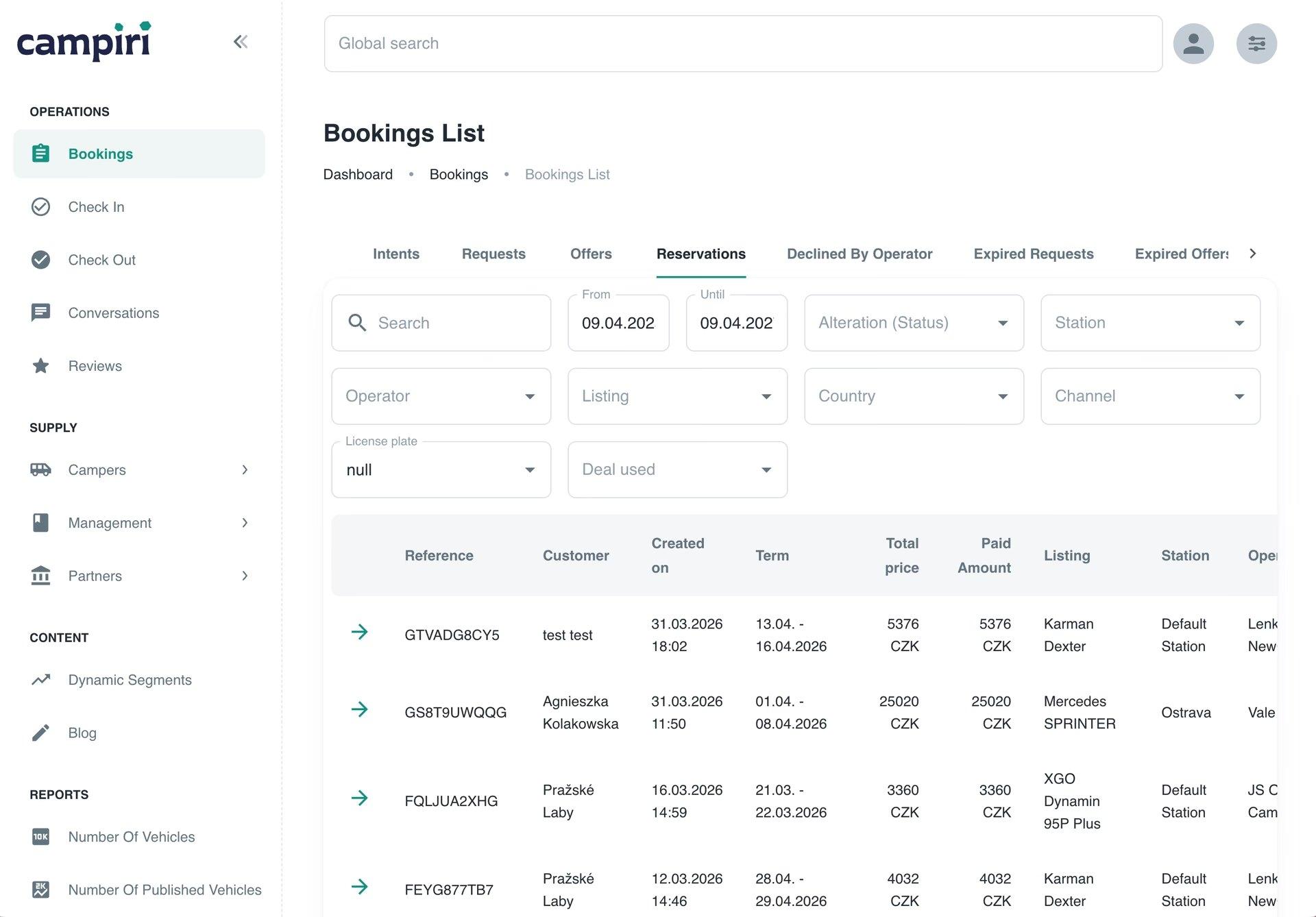Expand the Partners submenu chevron
Viewport: 1316px width, 917px height.
(245, 576)
